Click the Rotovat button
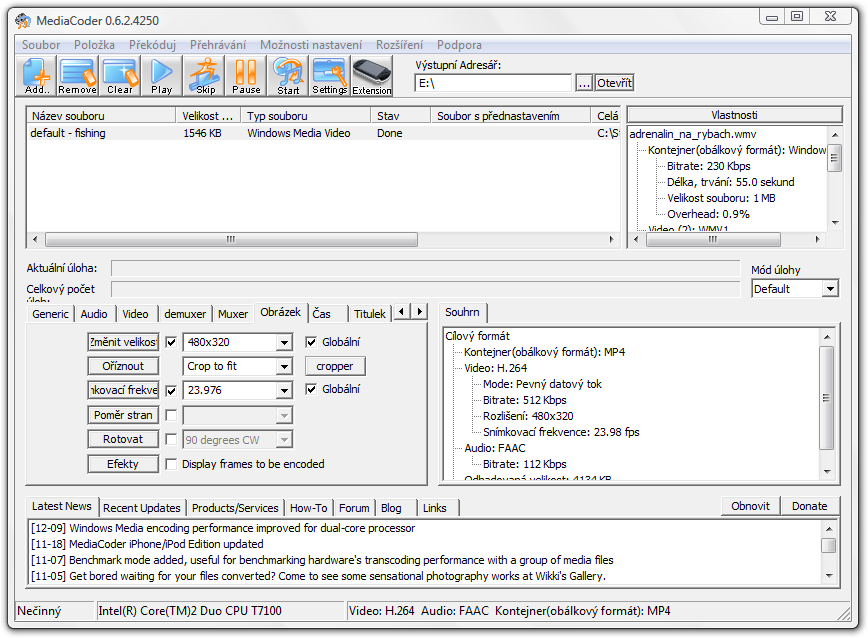868x638 pixels. pos(123,439)
